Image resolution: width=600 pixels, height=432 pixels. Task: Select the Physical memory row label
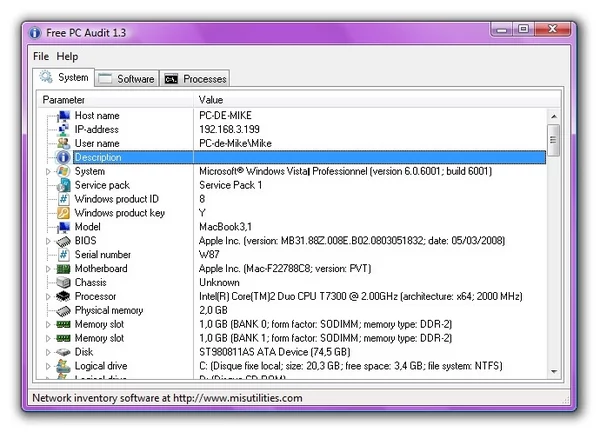[109, 311]
